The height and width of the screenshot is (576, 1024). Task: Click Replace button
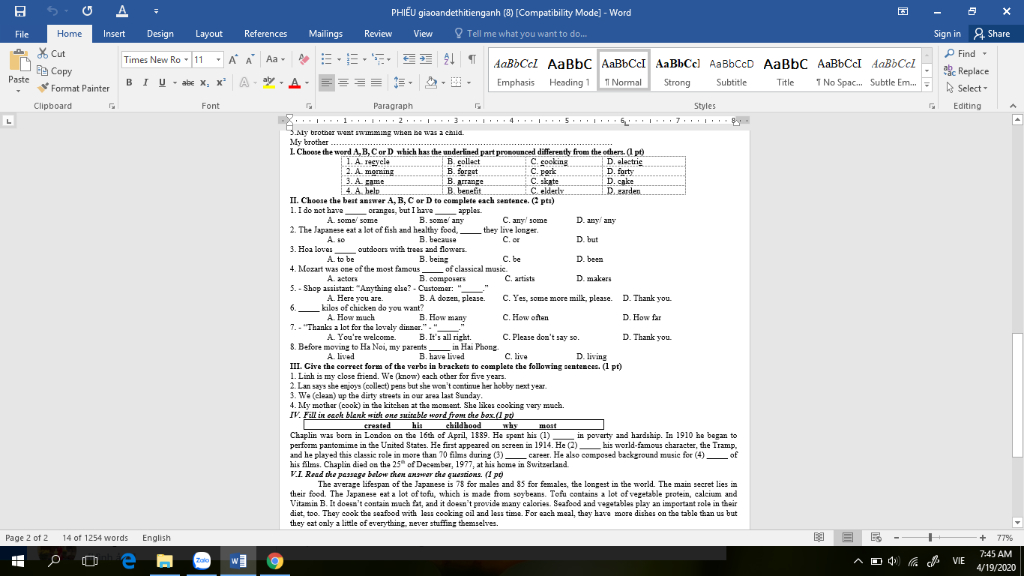[x=967, y=71]
